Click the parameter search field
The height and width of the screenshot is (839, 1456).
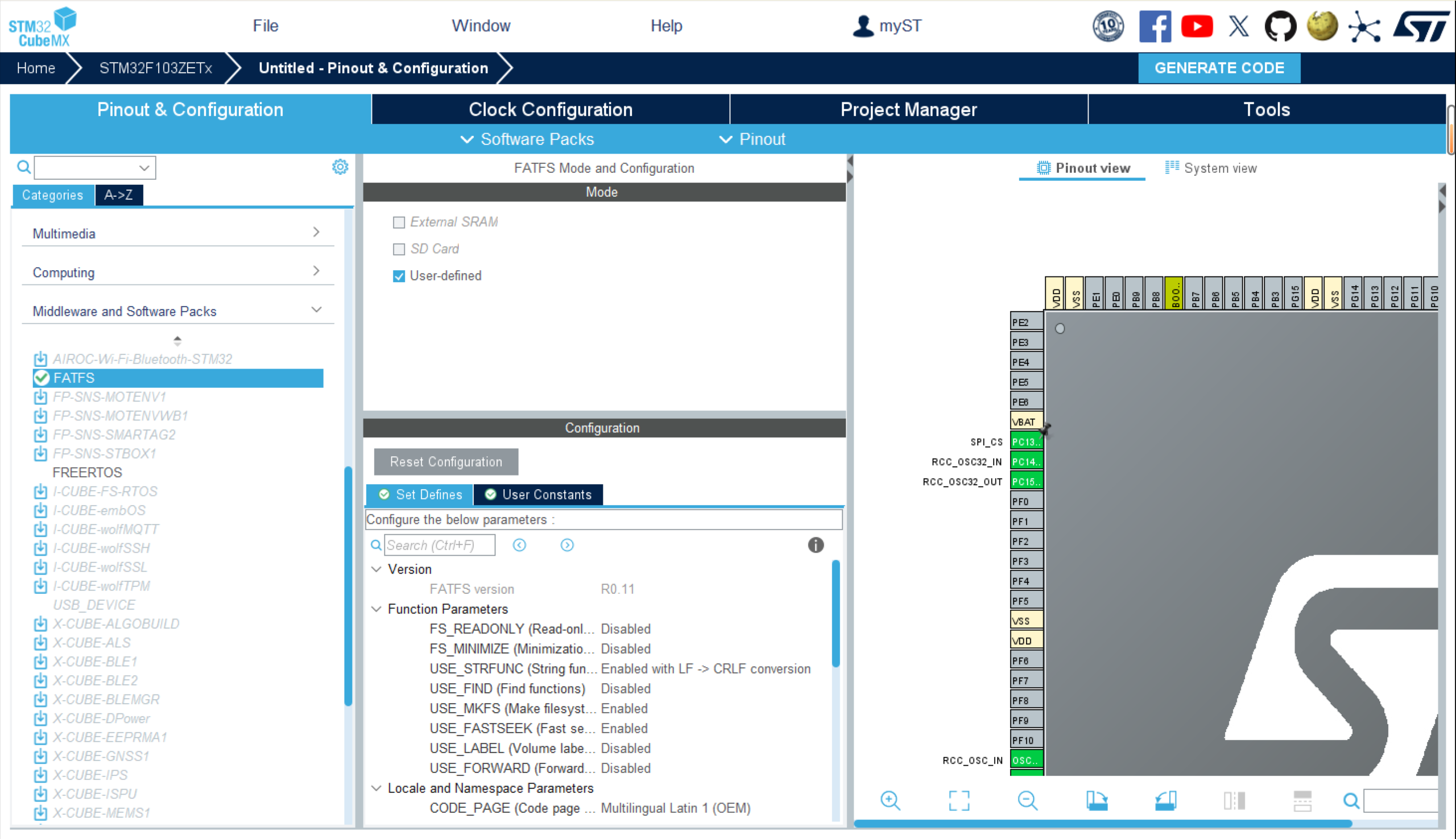(x=439, y=544)
